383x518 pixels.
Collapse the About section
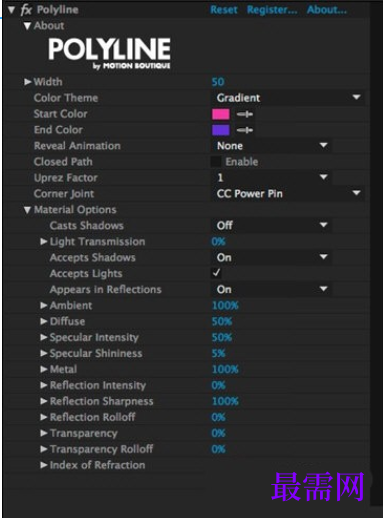[27, 26]
